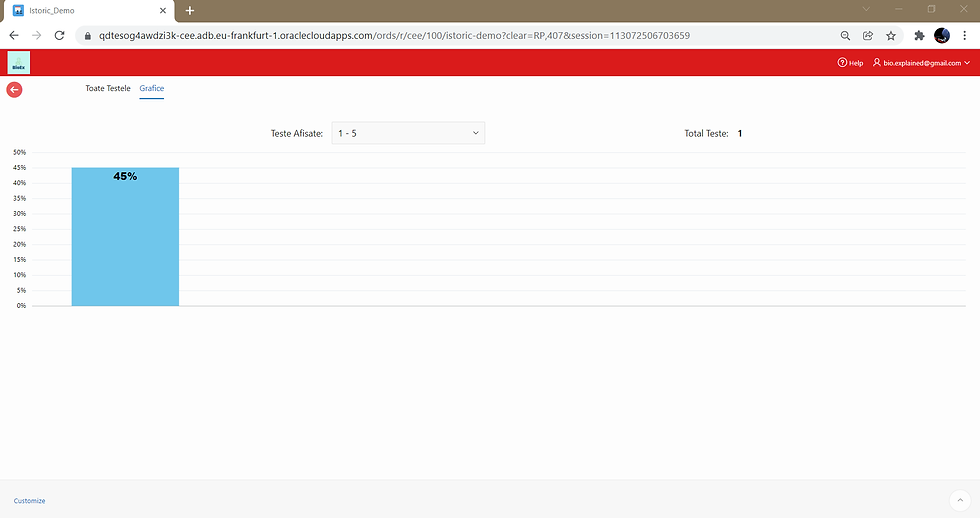Select the Istoric_Demo browser tab
The image size is (980, 518).
(88, 11)
